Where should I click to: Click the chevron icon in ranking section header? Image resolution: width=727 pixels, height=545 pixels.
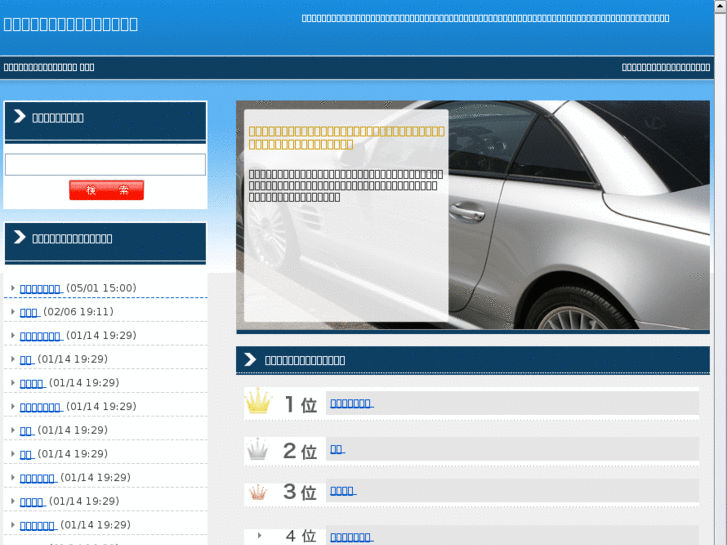pos(250,359)
